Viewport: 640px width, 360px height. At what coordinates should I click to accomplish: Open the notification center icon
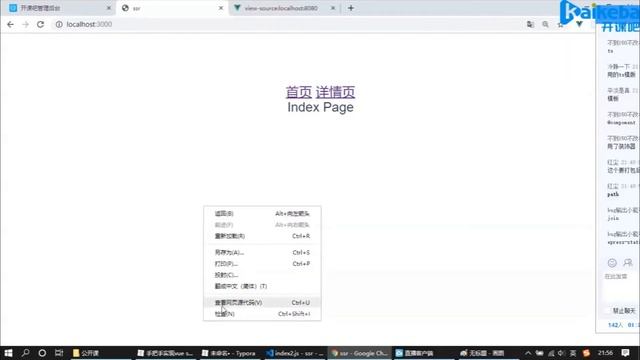tap(626, 353)
